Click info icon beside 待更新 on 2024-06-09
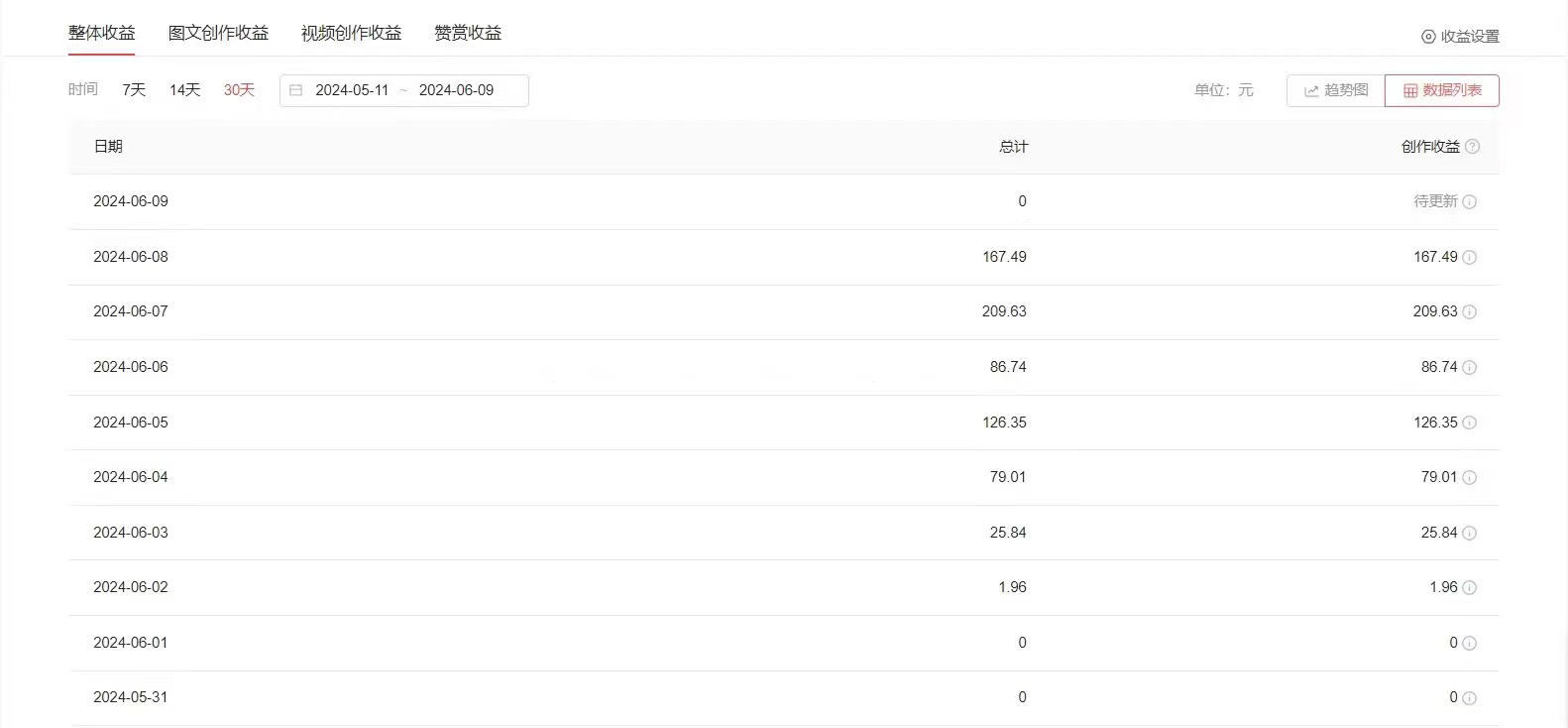This screenshot has width=1568, height=728. [x=1470, y=202]
